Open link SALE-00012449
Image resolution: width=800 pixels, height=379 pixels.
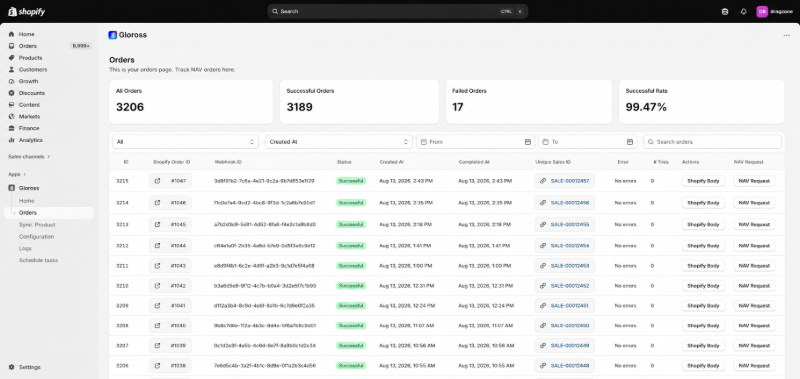569,345
